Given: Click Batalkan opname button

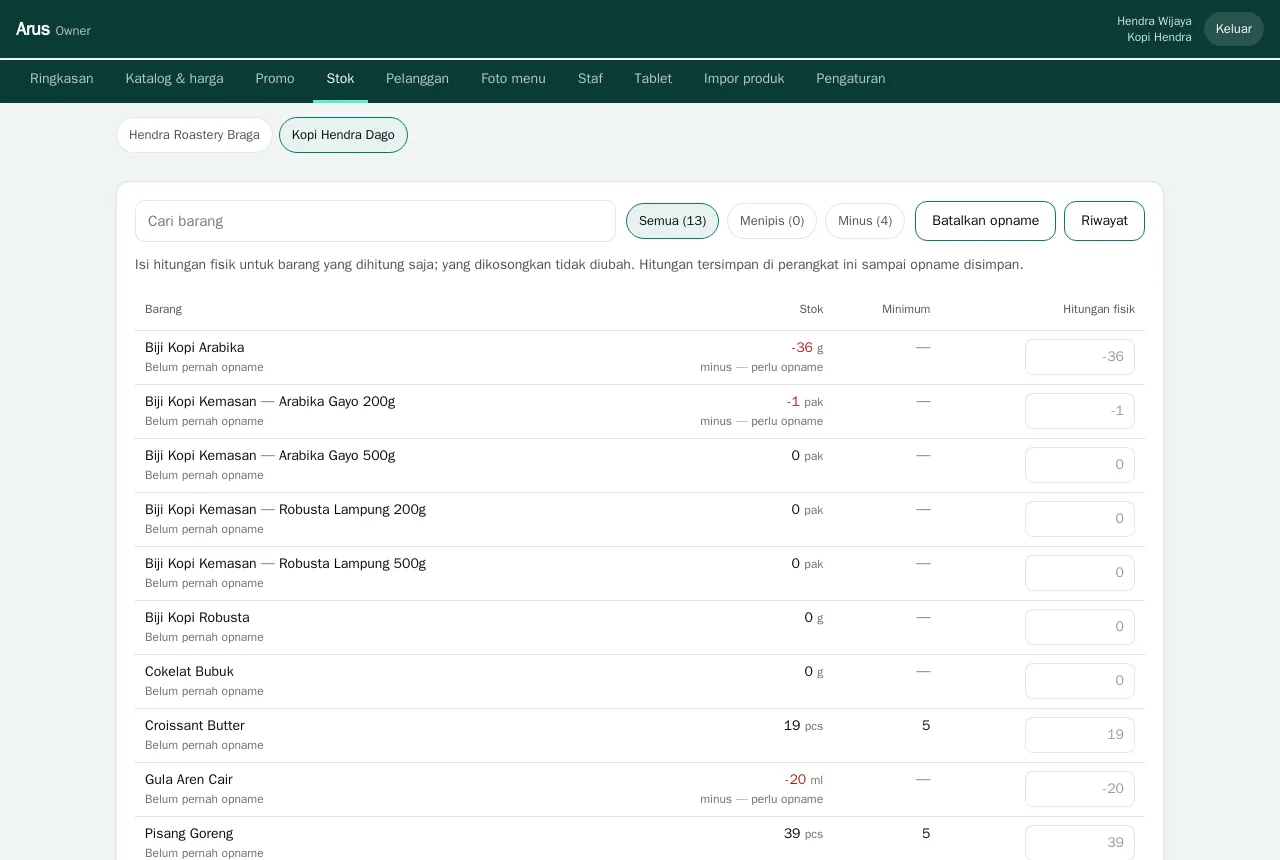Looking at the screenshot, I should click(985, 221).
